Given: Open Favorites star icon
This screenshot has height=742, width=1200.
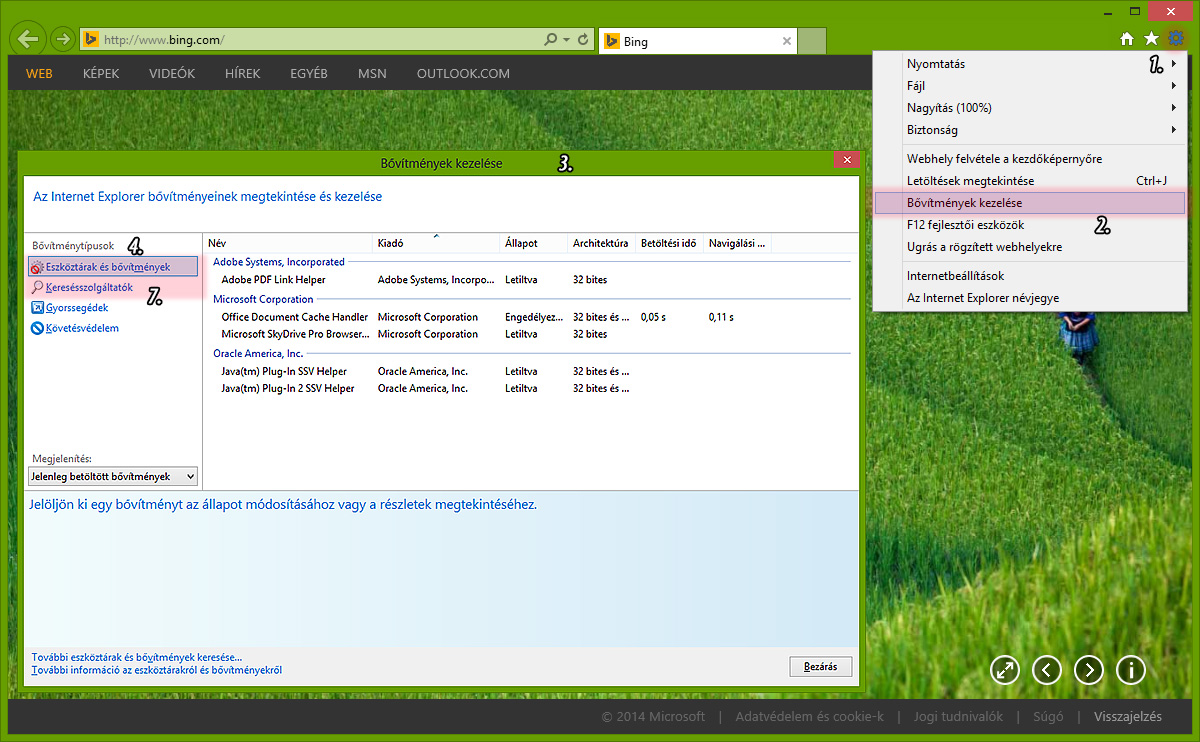Looking at the screenshot, I should coord(1151,39).
